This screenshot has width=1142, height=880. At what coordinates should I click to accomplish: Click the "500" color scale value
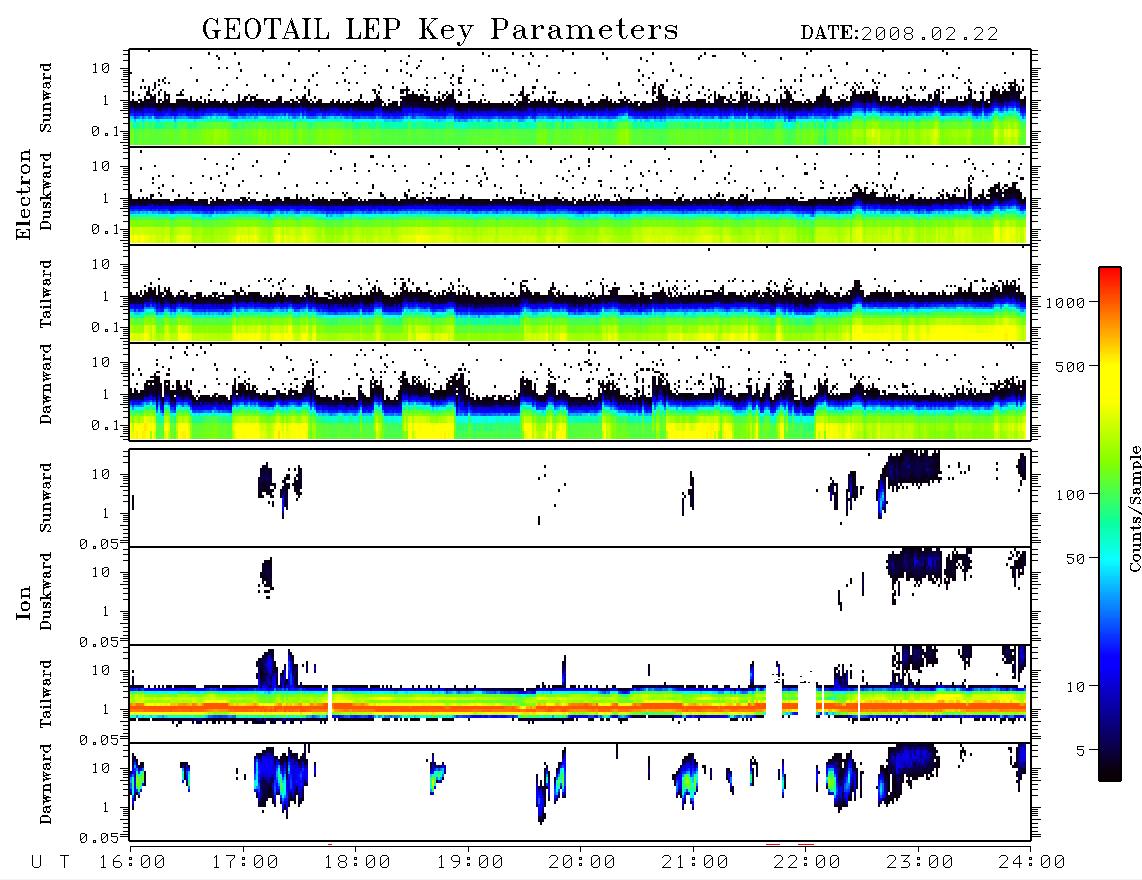click(1070, 366)
